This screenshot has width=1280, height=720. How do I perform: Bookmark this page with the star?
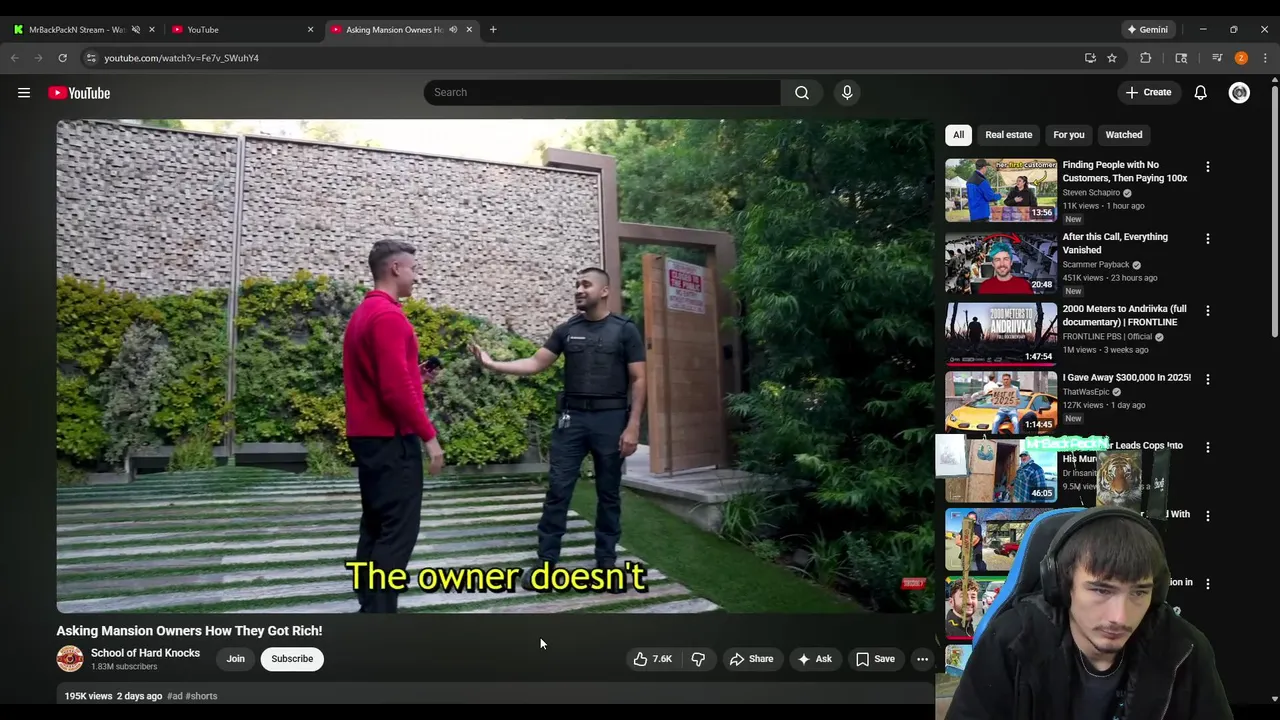tap(1112, 58)
